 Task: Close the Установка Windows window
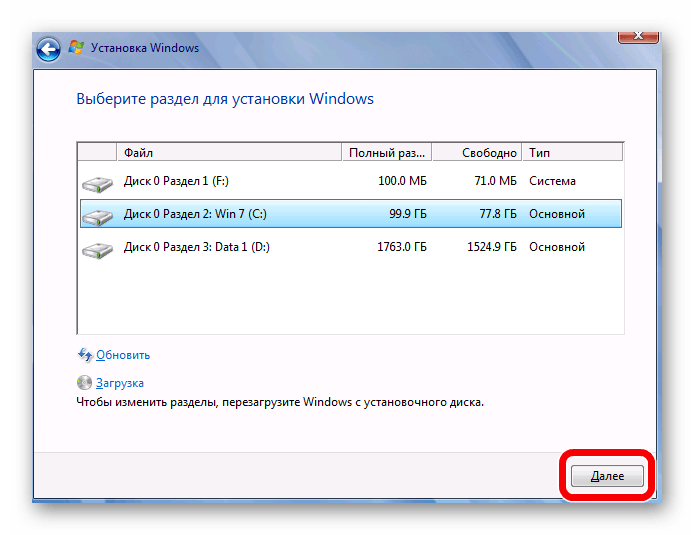coord(638,37)
